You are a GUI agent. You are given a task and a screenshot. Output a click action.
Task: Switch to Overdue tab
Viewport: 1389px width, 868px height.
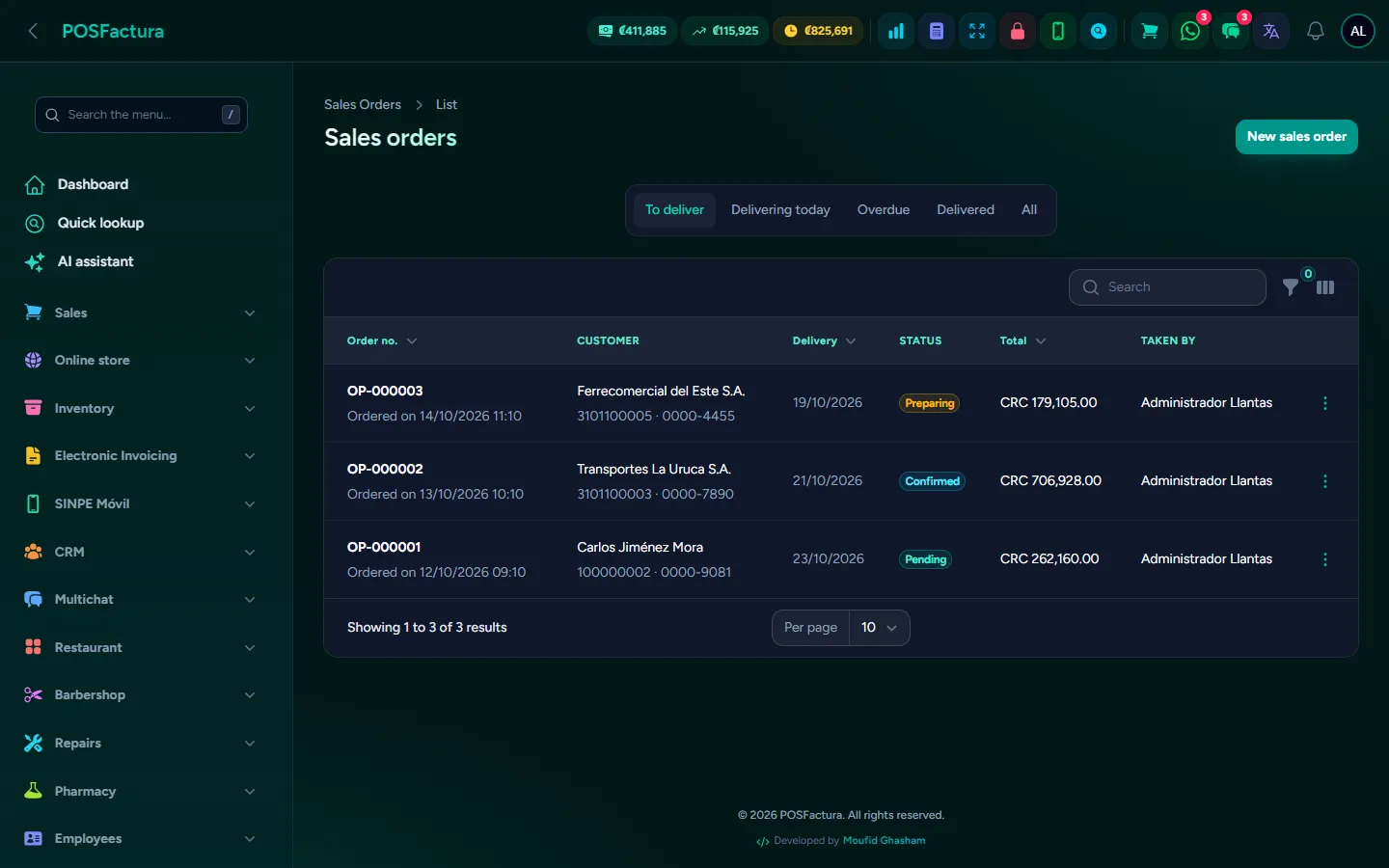pyautogui.click(x=884, y=210)
